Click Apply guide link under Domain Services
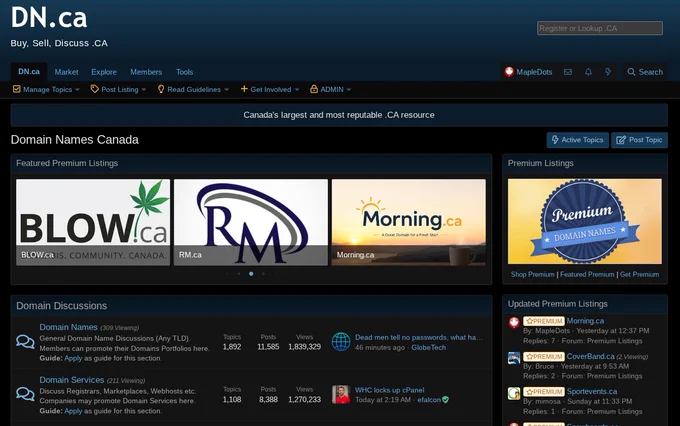The image size is (680, 426). pos(73,411)
